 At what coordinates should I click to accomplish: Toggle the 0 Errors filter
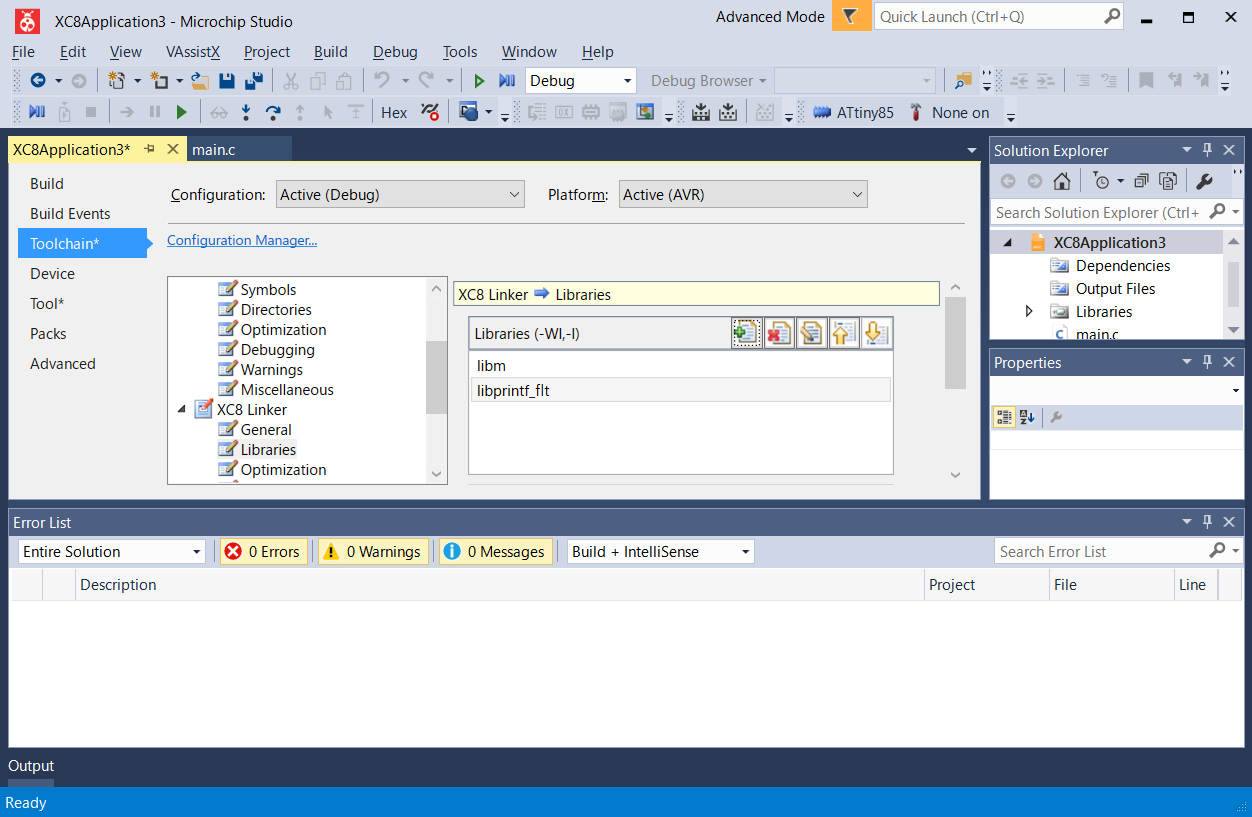pos(265,551)
